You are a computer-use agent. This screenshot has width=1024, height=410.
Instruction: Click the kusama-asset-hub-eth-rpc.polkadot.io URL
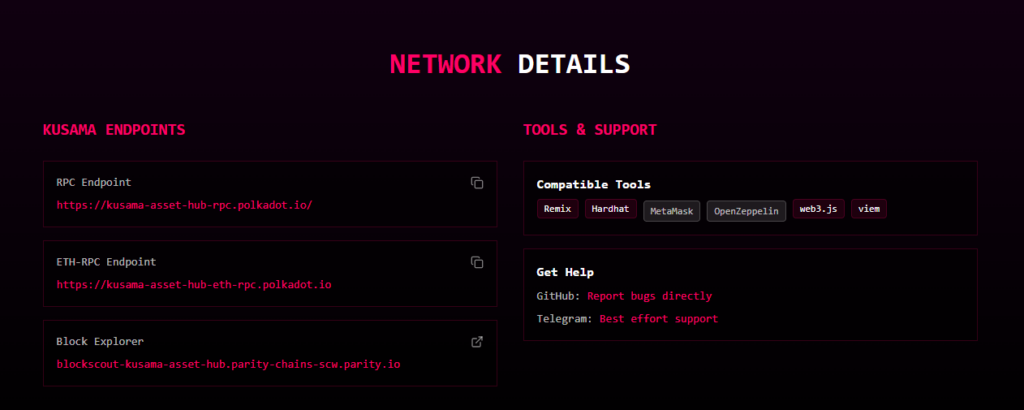point(194,285)
